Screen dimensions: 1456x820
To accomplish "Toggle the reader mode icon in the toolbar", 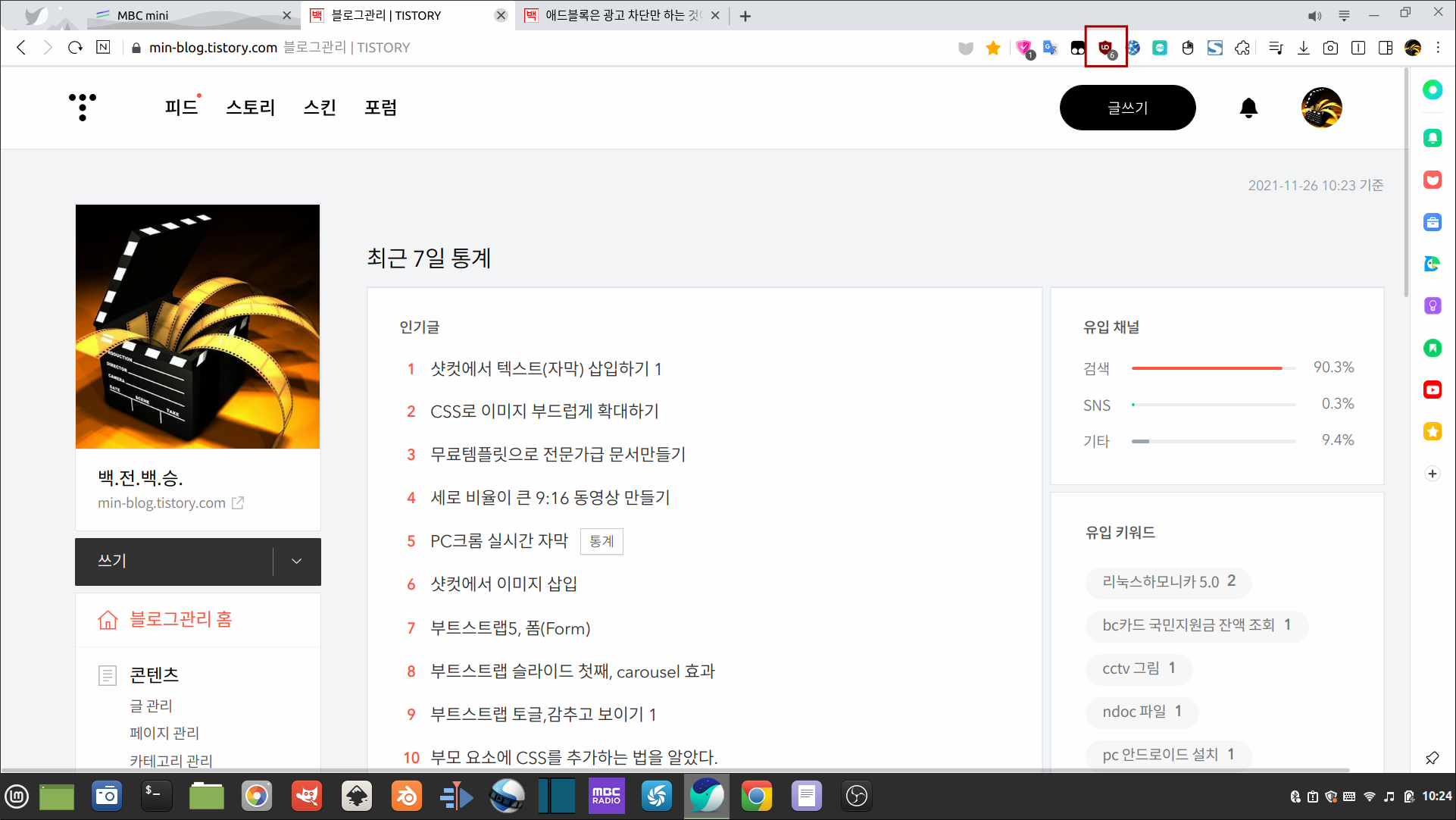I will point(1358,47).
